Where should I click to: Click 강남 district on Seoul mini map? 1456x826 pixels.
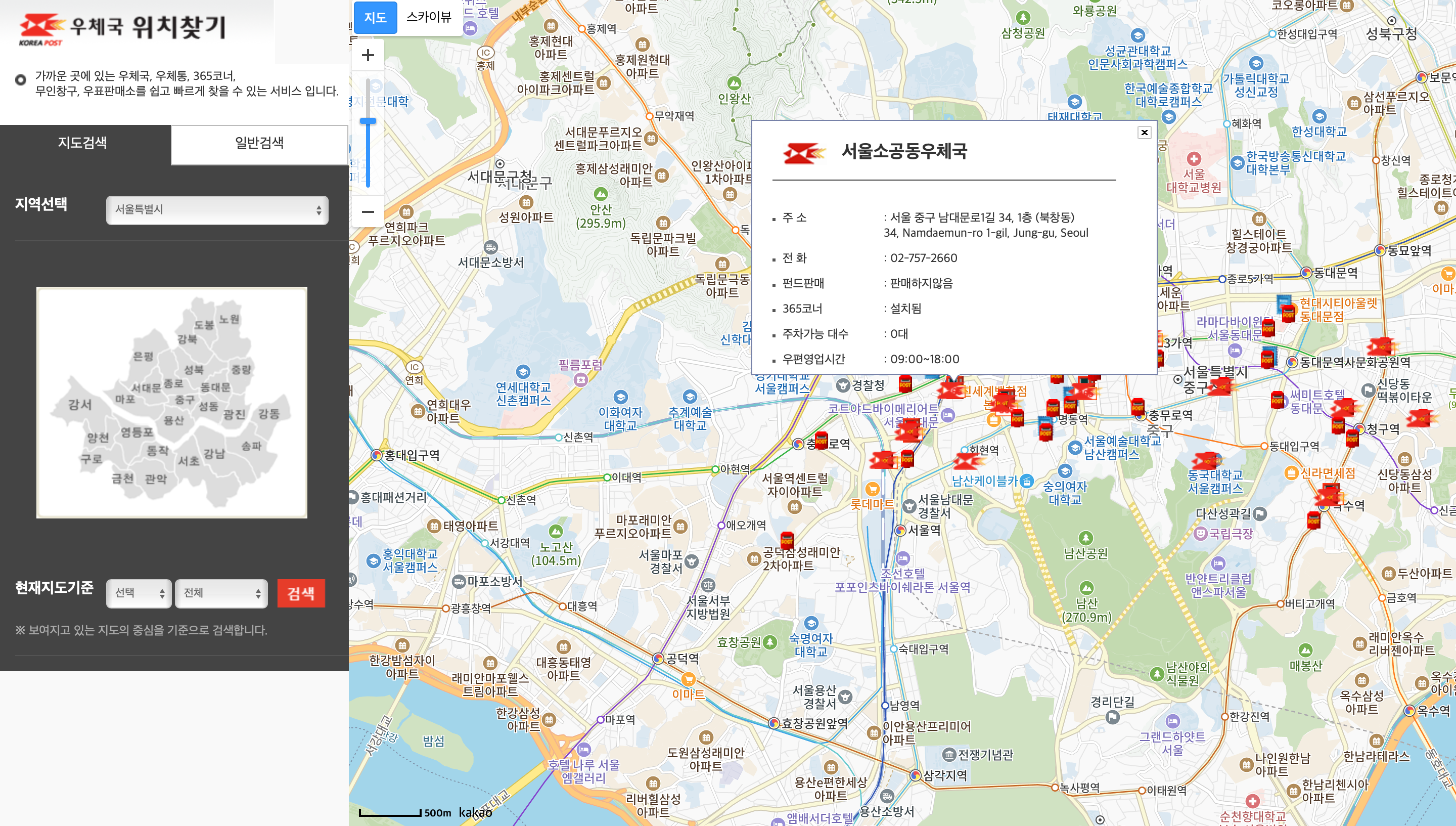214,453
